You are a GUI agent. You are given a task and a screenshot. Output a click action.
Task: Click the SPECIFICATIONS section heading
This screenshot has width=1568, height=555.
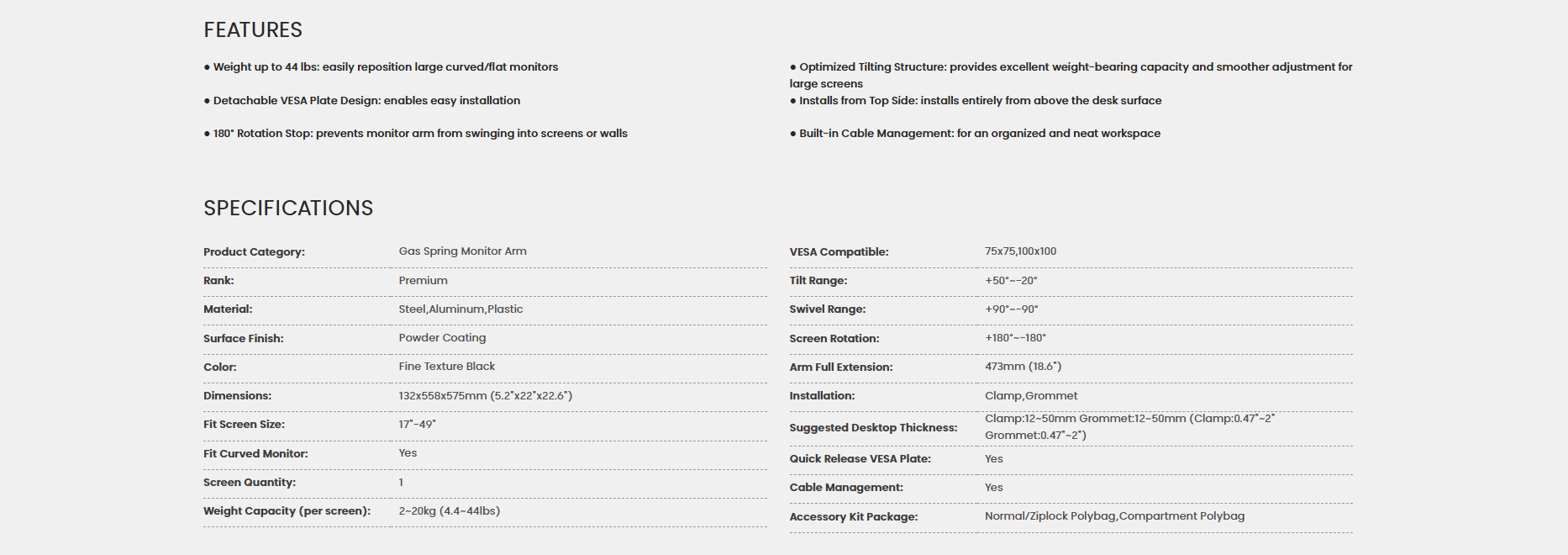[x=288, y=209]
